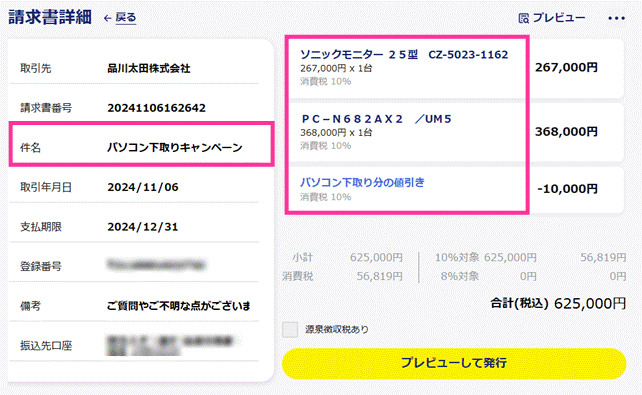Click the 267,000円 amount
The height and width of the screenshot is (395, 642).
point(566,67)
